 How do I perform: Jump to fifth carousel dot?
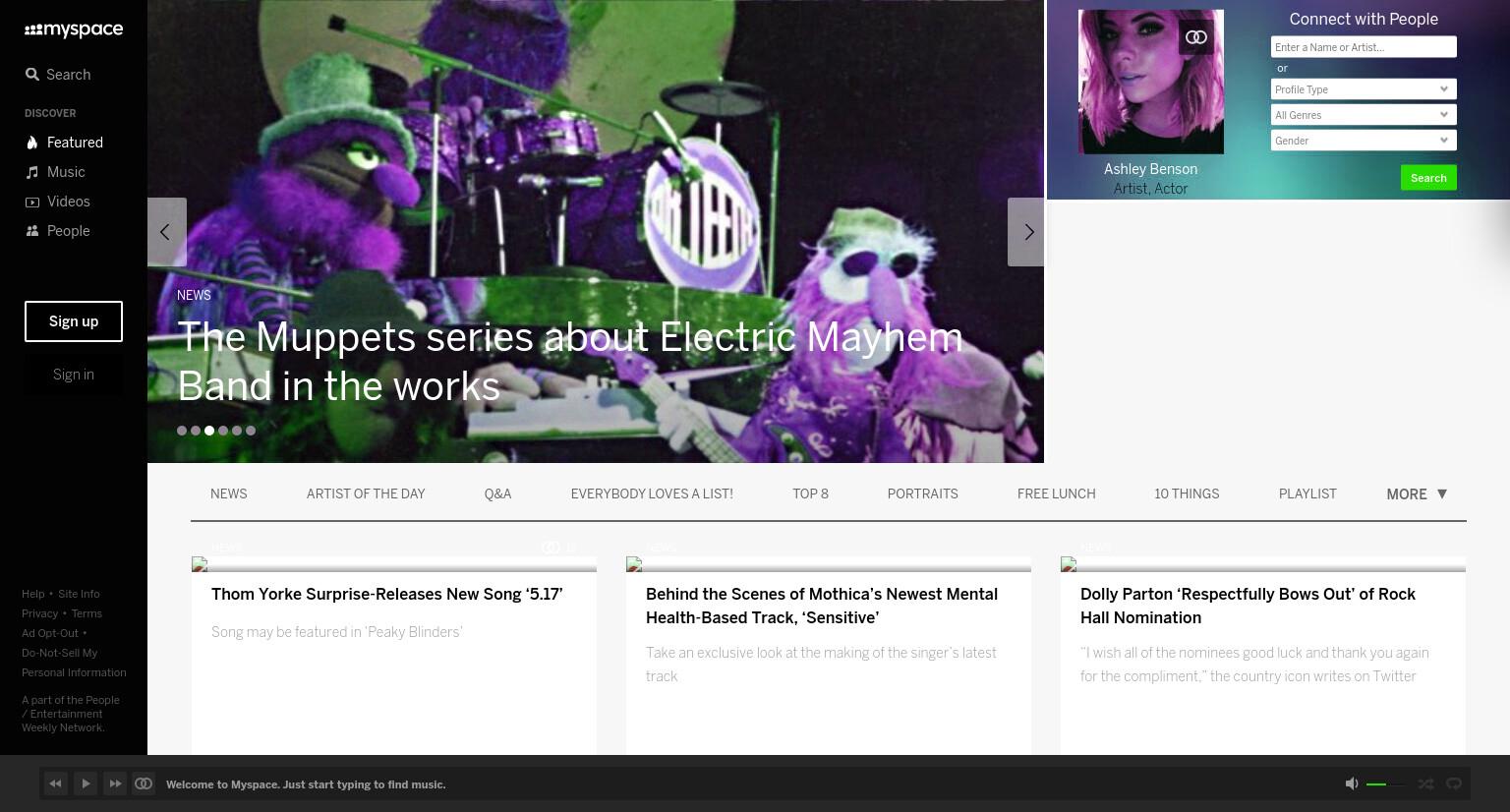(237, 431)
